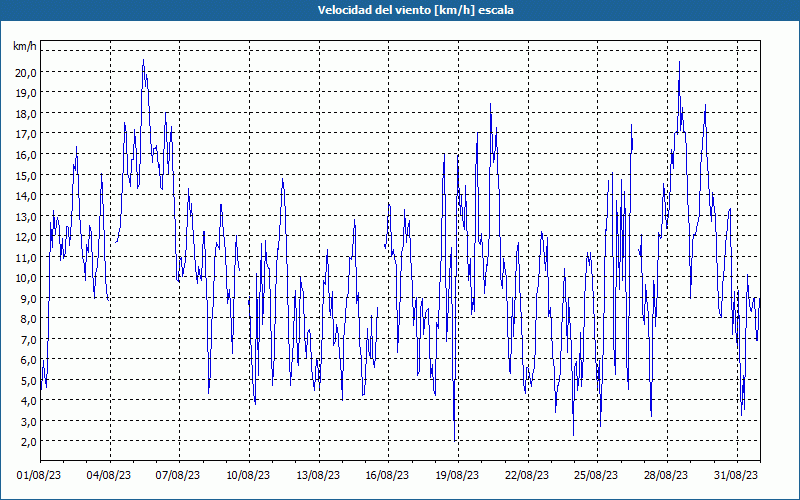The width and height of the screenshot is (800, 500).
Task: Click the 12,0 y-axis label
Action: (x=26, y=237)
